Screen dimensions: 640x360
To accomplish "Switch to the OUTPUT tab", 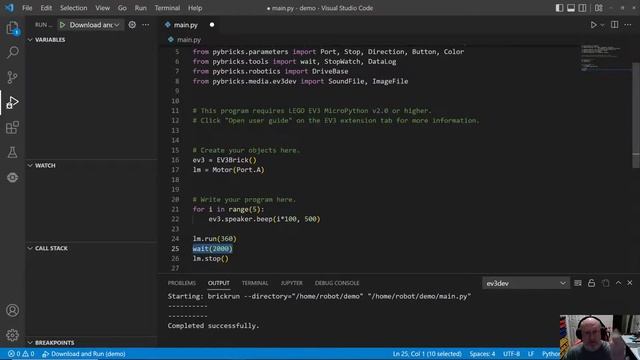I will coord(219,283).
